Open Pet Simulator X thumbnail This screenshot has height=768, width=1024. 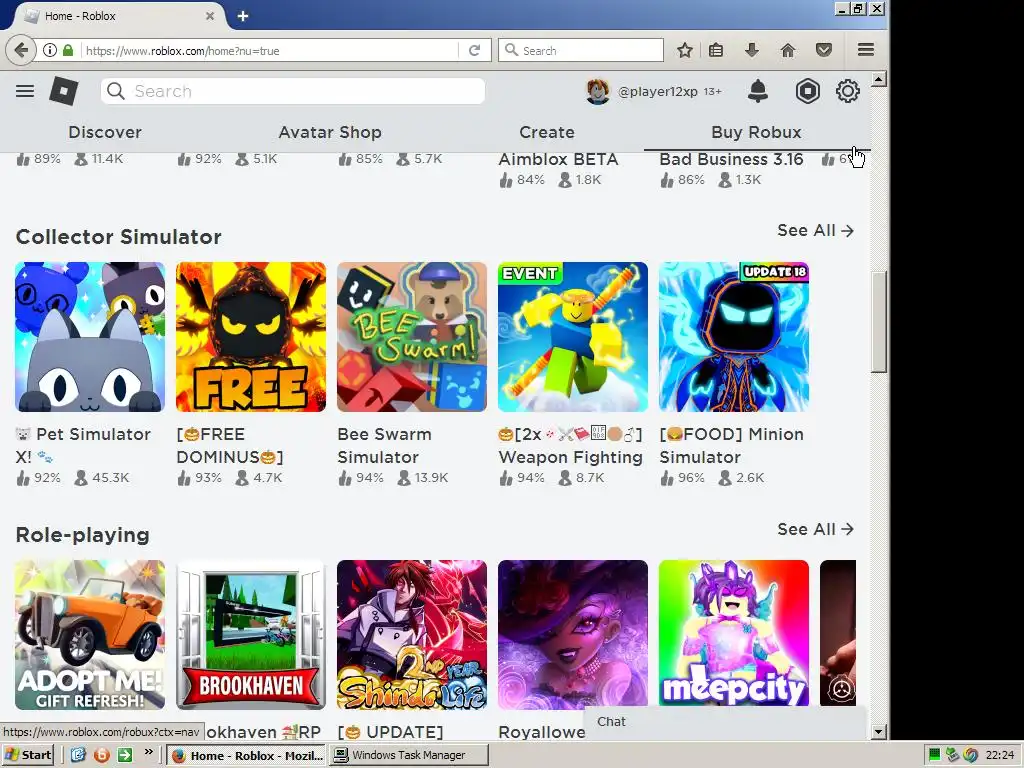90,337
